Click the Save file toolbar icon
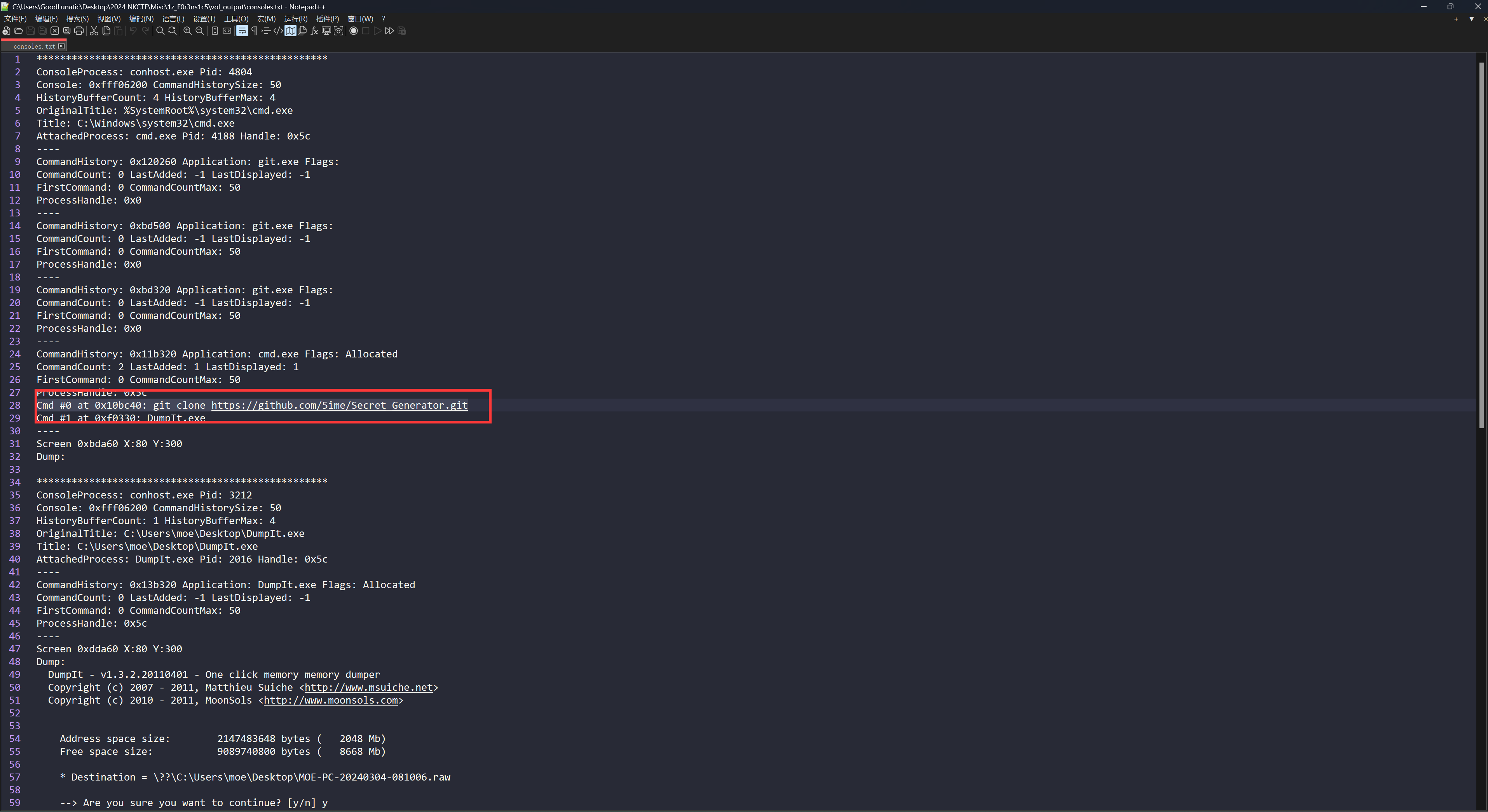 31,31
